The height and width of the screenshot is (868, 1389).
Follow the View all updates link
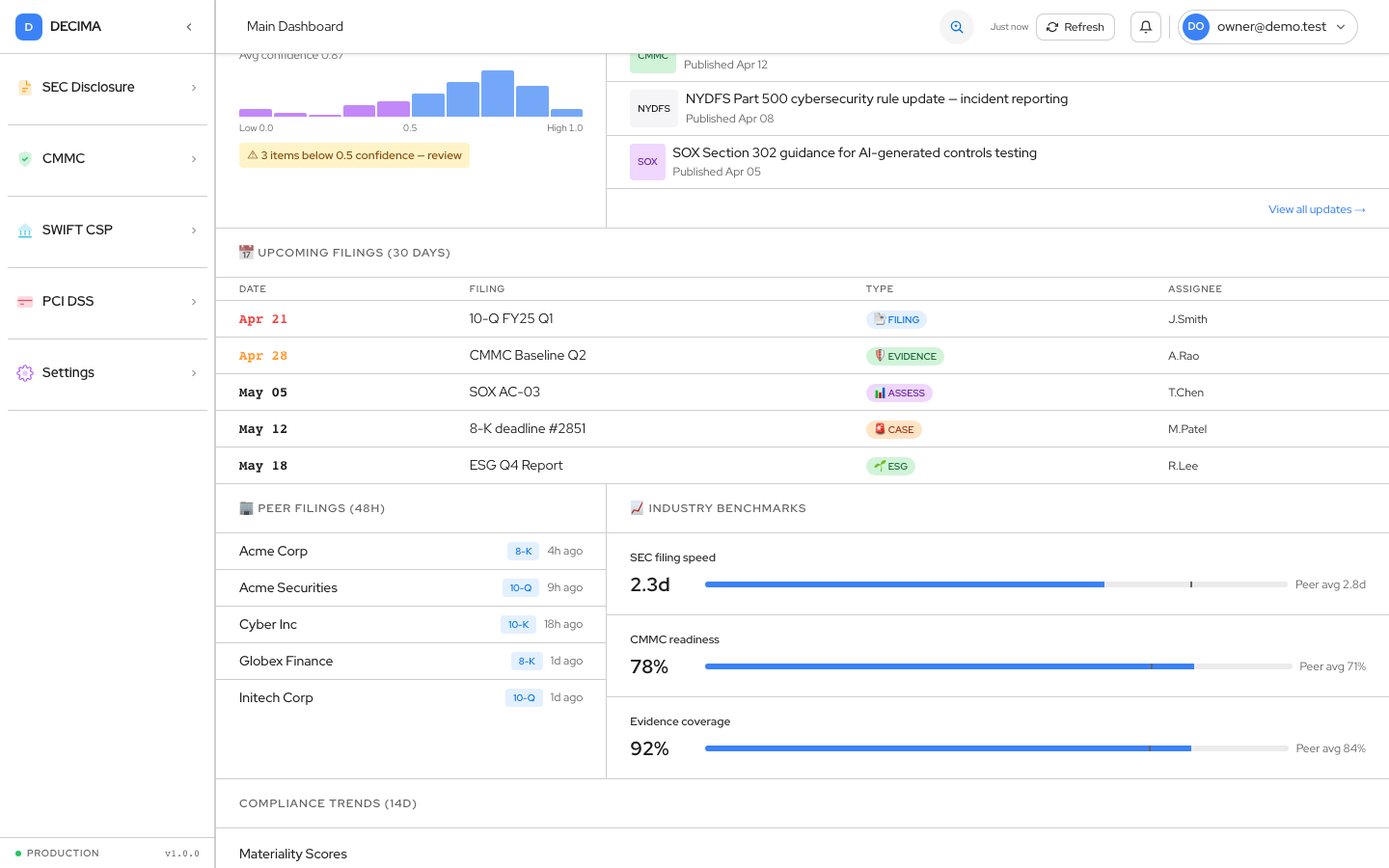click(x=1317, y=209)
